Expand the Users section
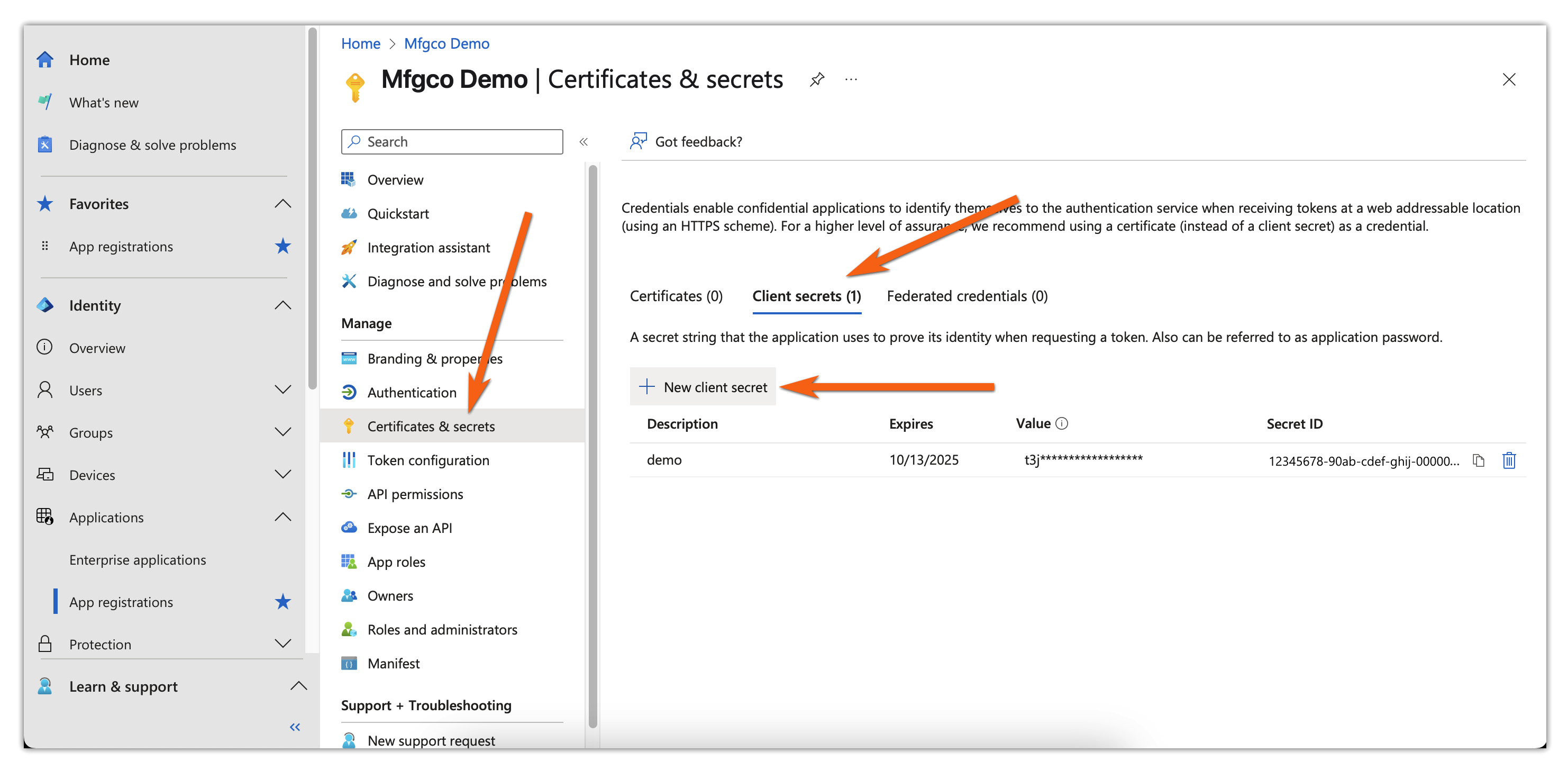 (282, 389)
